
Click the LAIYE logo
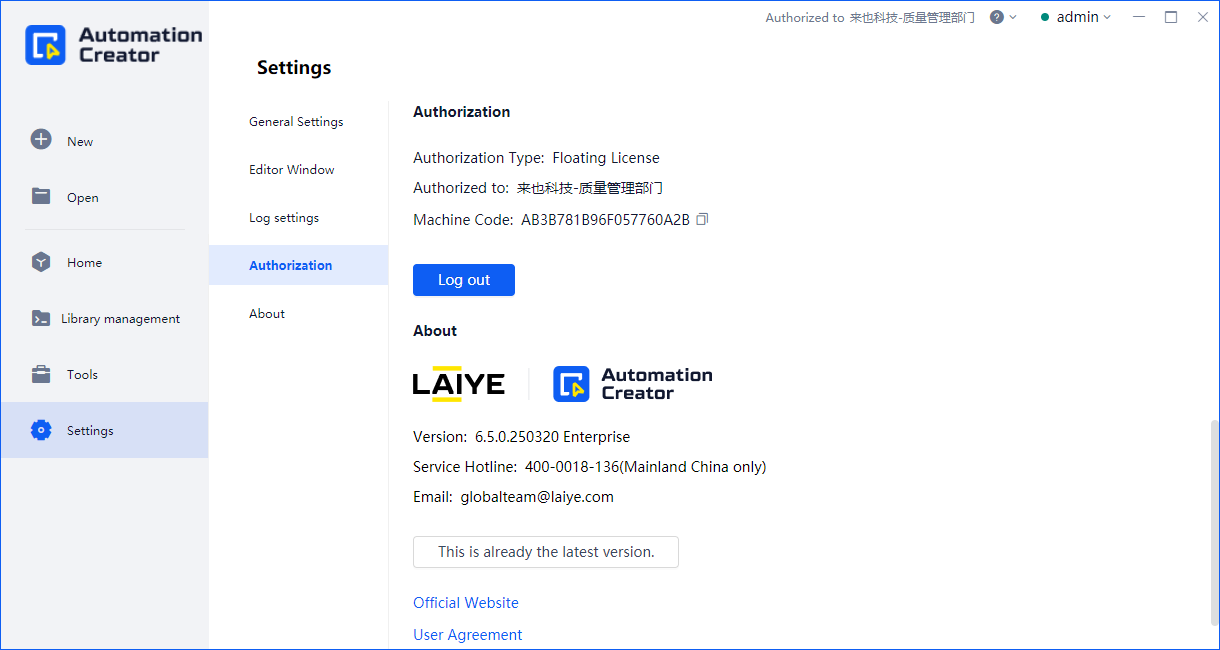click(x=459, y=384)
